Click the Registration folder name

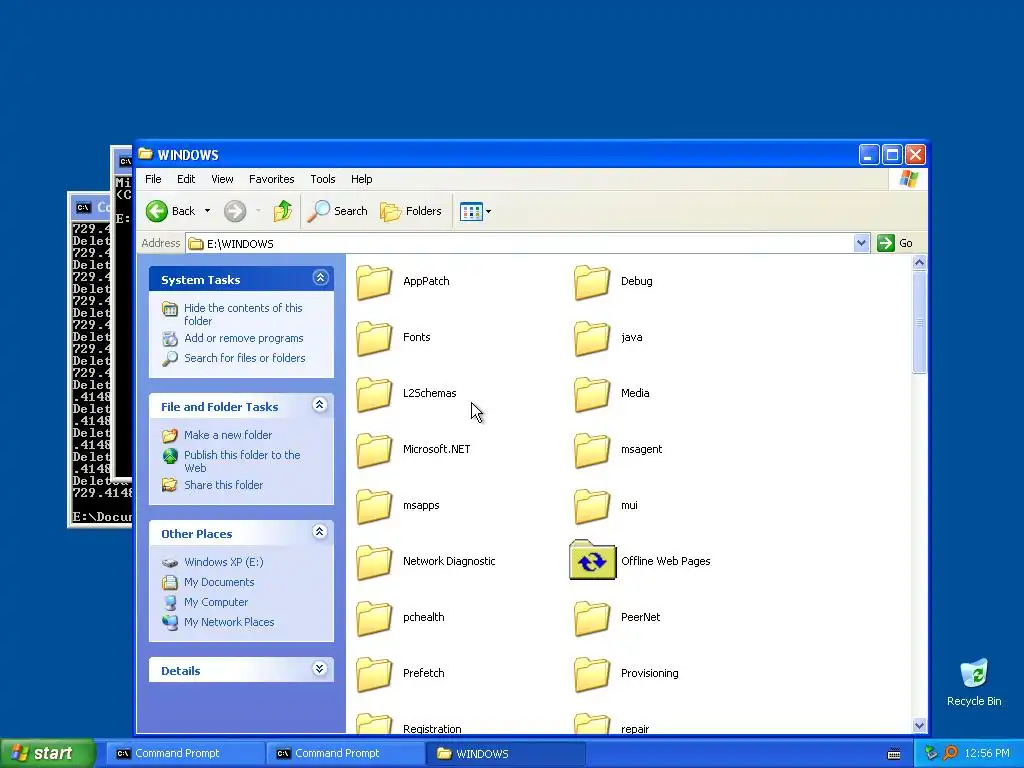point(432,729)
